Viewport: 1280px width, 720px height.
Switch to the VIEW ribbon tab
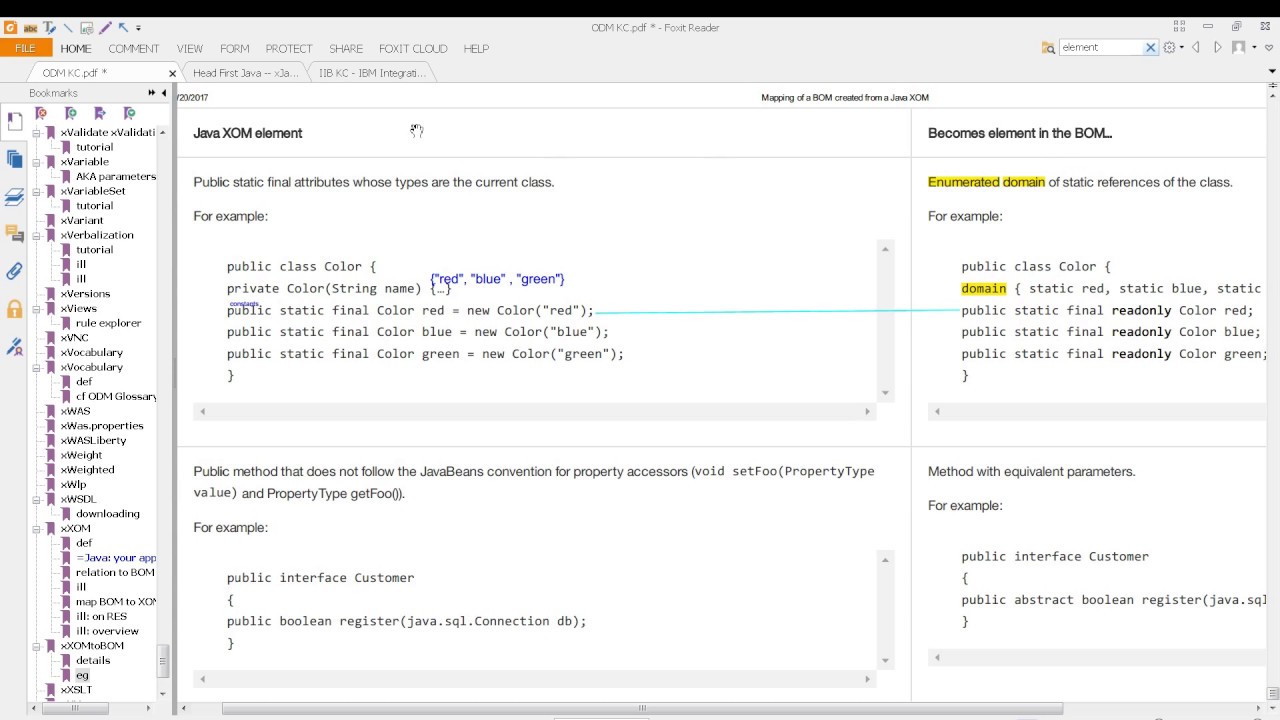190,48
